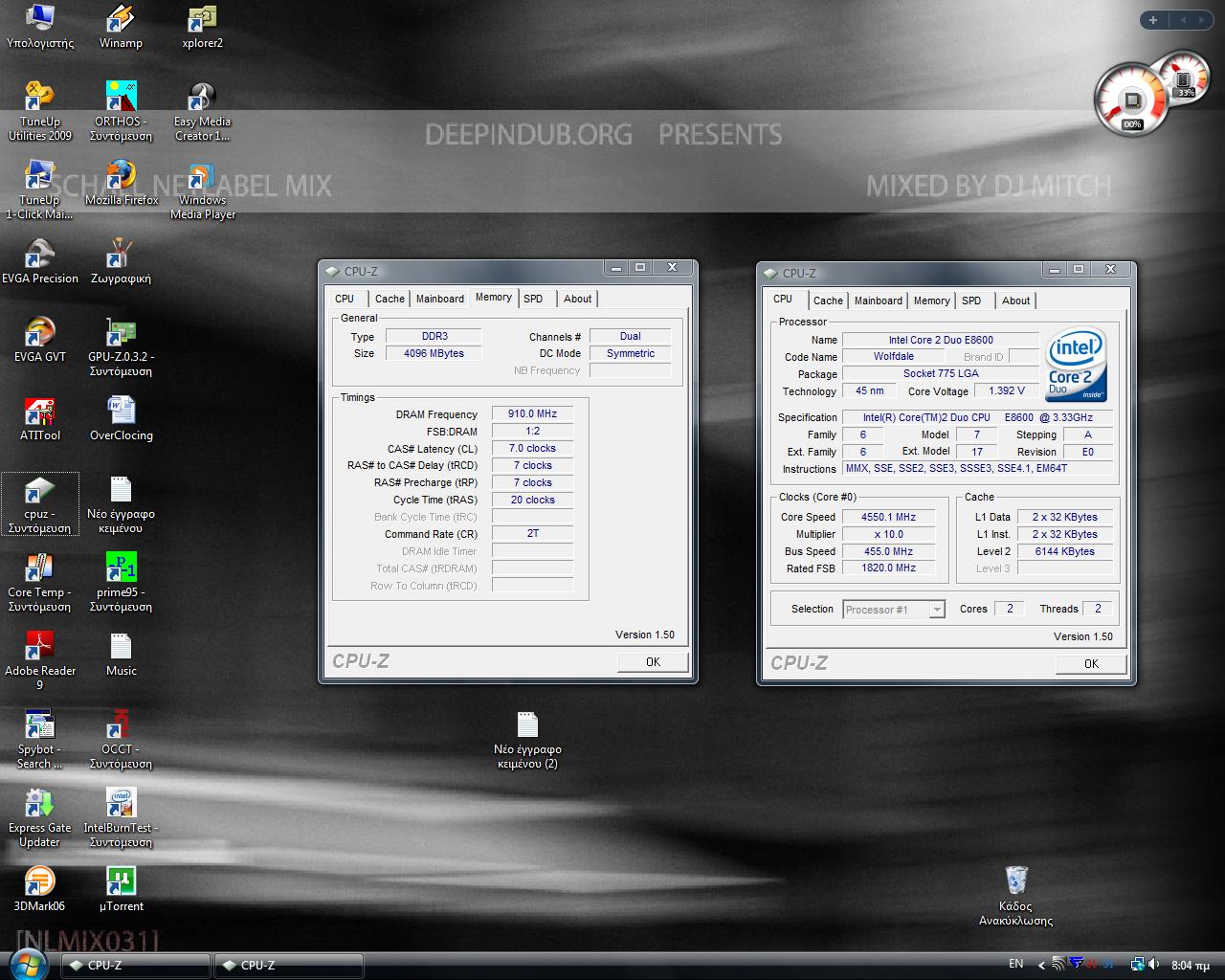Open Easy Media Creator shortcut
Image resolution: width=1225 pixels, height=980 pixels.
coord(202,112)
